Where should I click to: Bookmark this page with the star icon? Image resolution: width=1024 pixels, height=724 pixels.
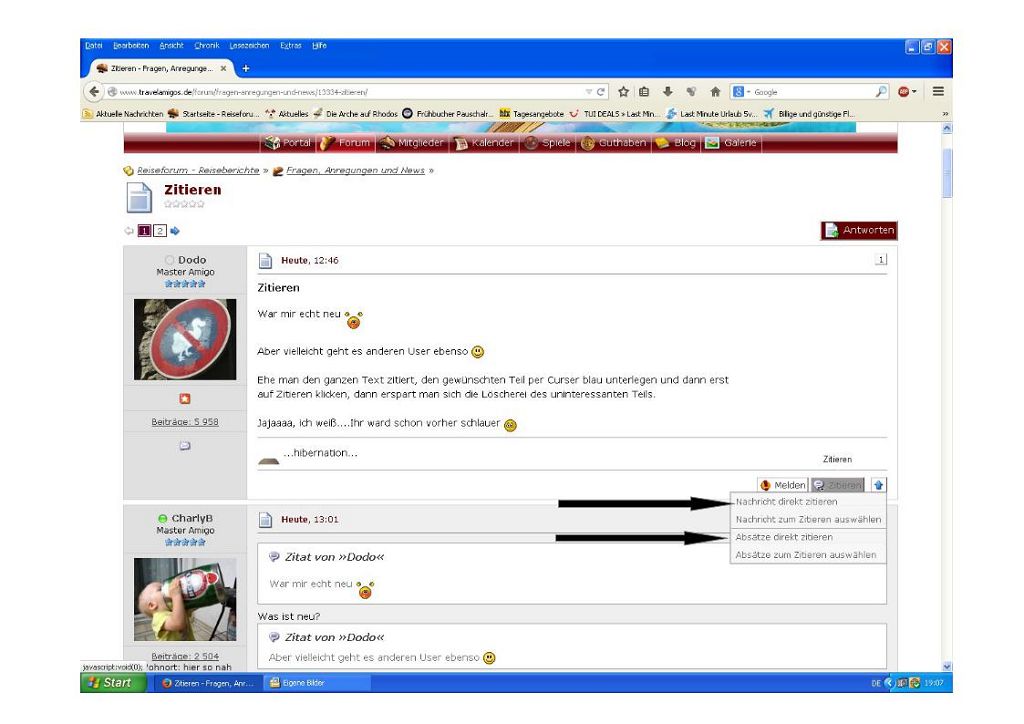click(x=622, y=92)
